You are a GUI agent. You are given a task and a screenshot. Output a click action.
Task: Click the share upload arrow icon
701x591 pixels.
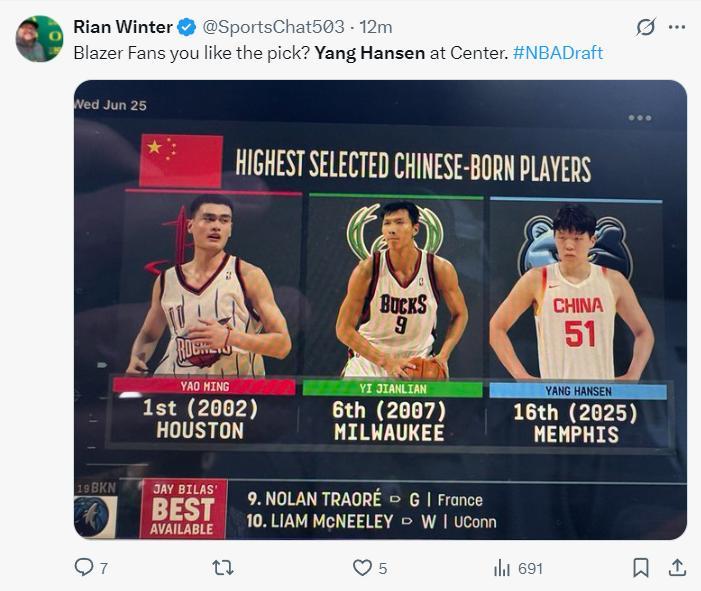(x=677, y=568)
